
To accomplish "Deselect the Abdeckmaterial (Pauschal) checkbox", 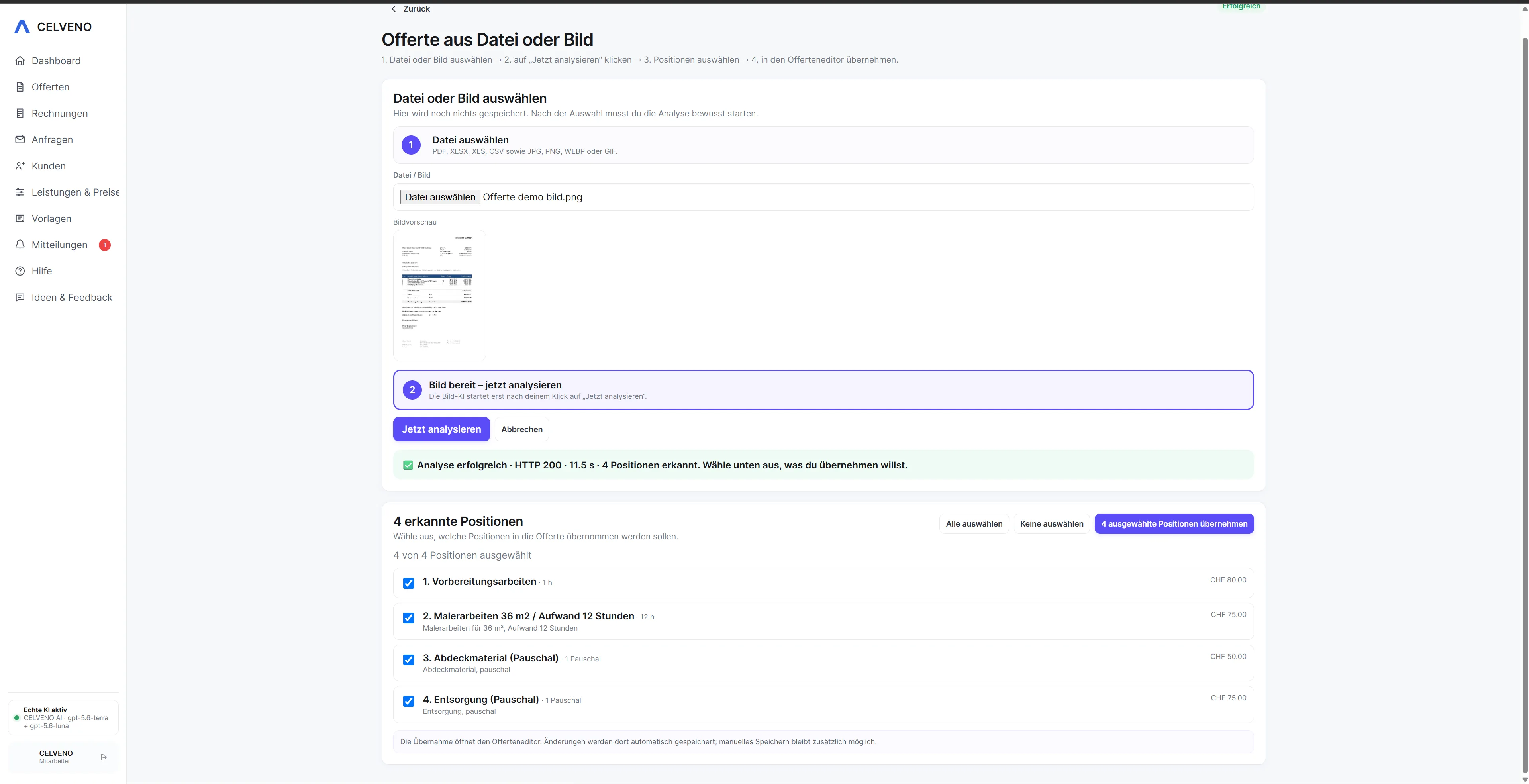I will click(x=408, y=659).
